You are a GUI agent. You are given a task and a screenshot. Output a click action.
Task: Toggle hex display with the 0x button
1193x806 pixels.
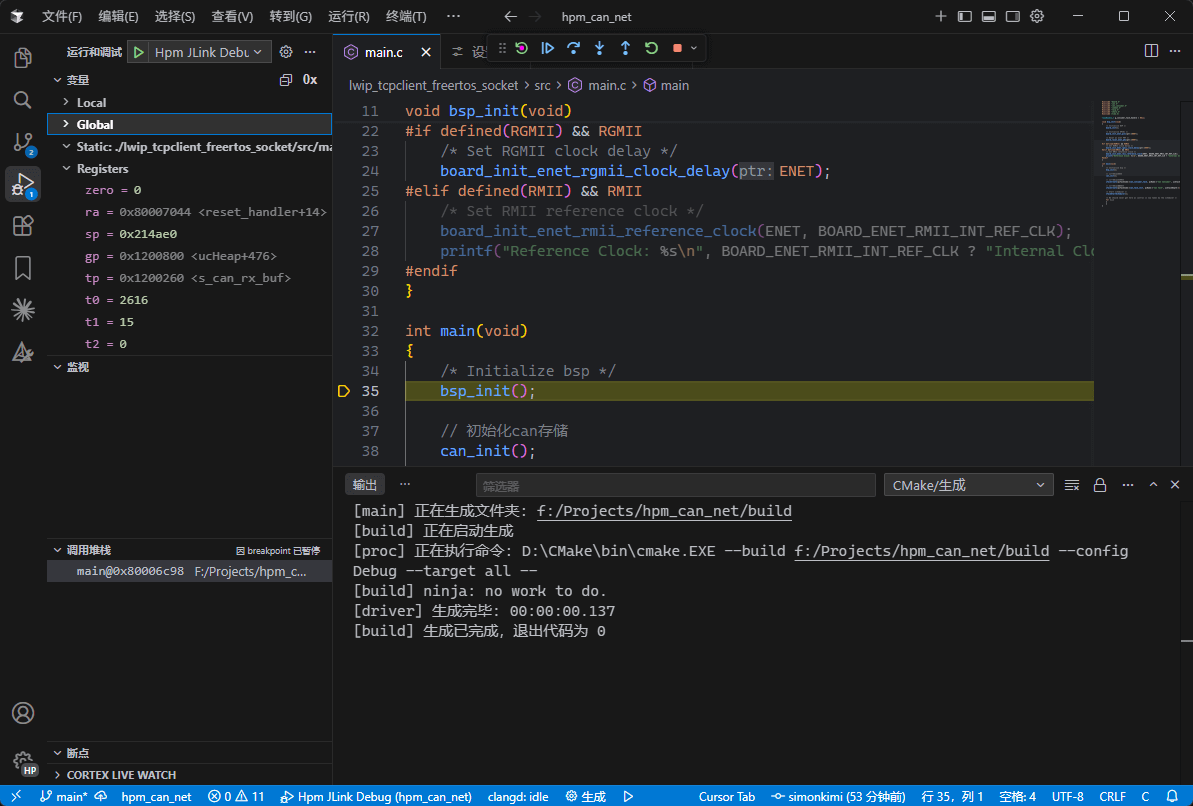(x=310, y=80)
